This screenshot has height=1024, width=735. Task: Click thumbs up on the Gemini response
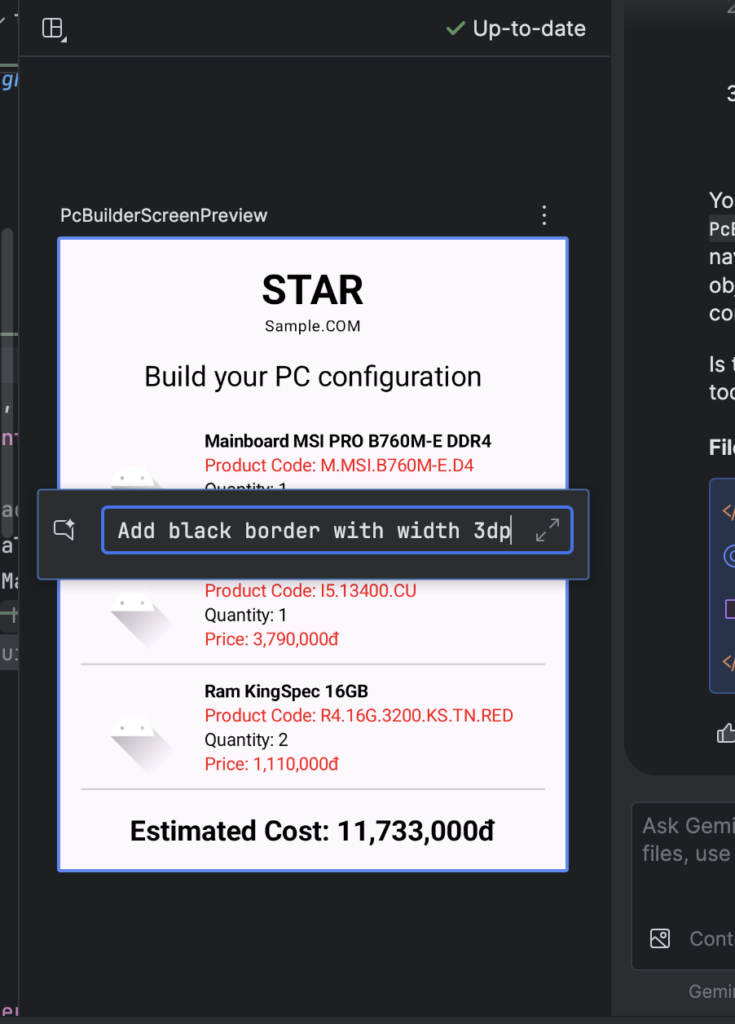pos(726,734)
